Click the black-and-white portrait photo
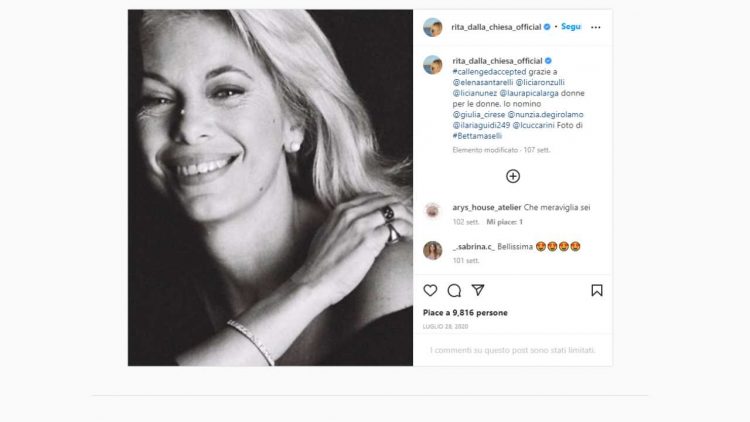Screen dimensions: 750x422 [x=270, y=187]
